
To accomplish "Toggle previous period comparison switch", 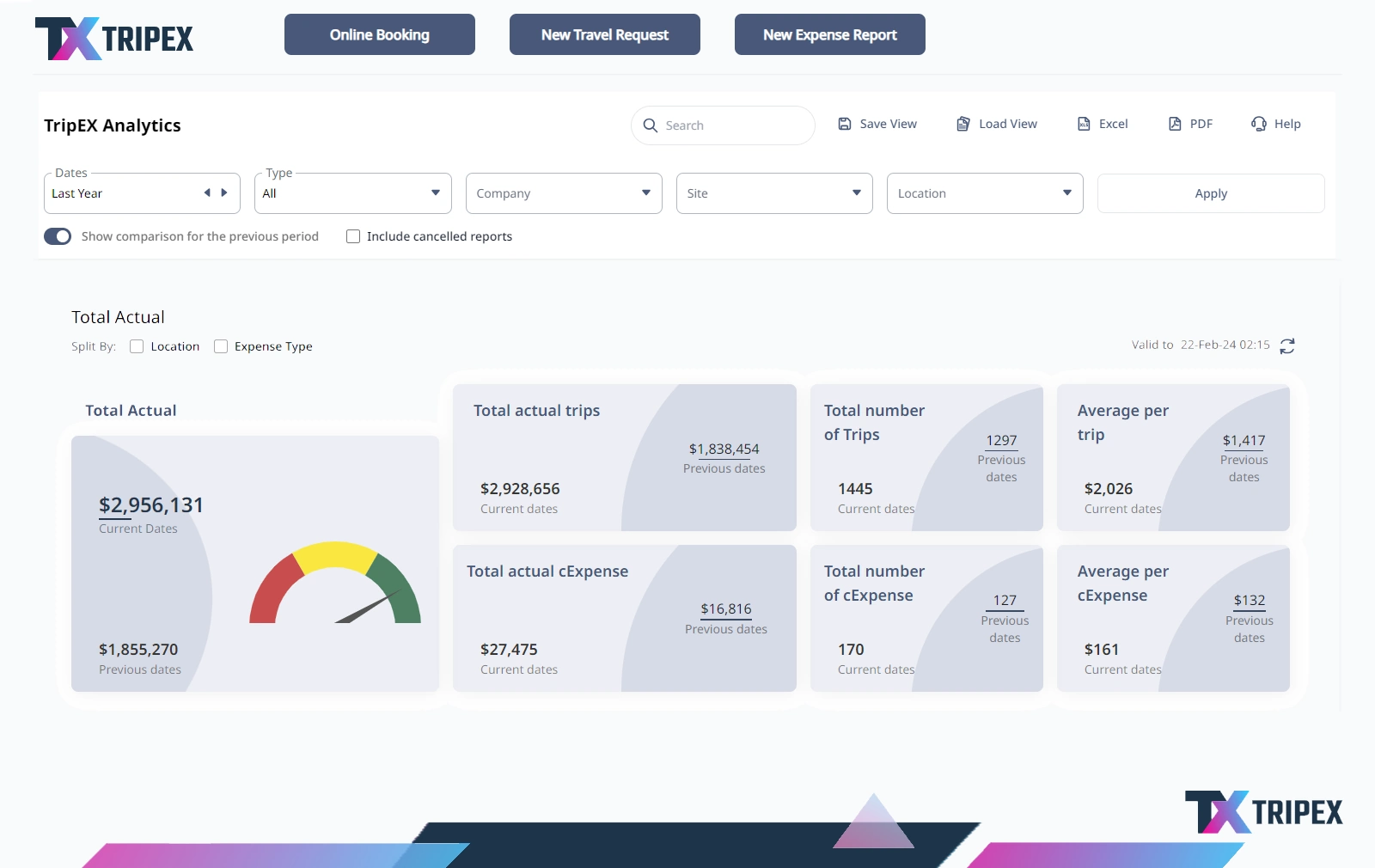I will click(58, 236).
